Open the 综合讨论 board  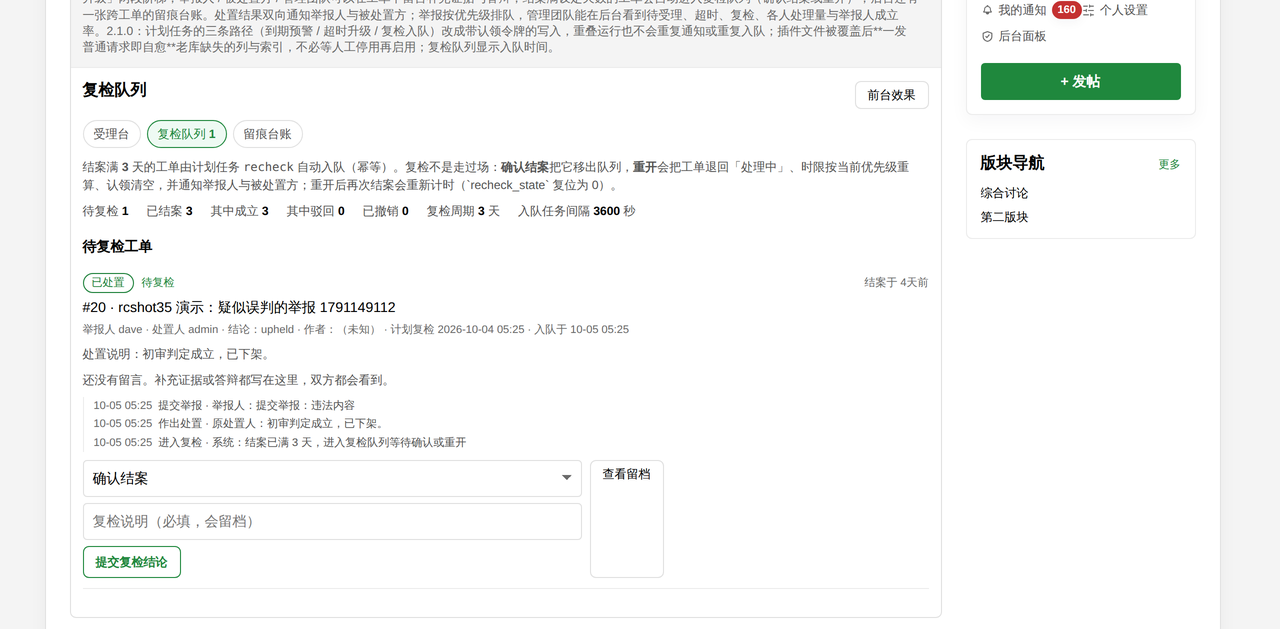click(x=1004, y=193)
